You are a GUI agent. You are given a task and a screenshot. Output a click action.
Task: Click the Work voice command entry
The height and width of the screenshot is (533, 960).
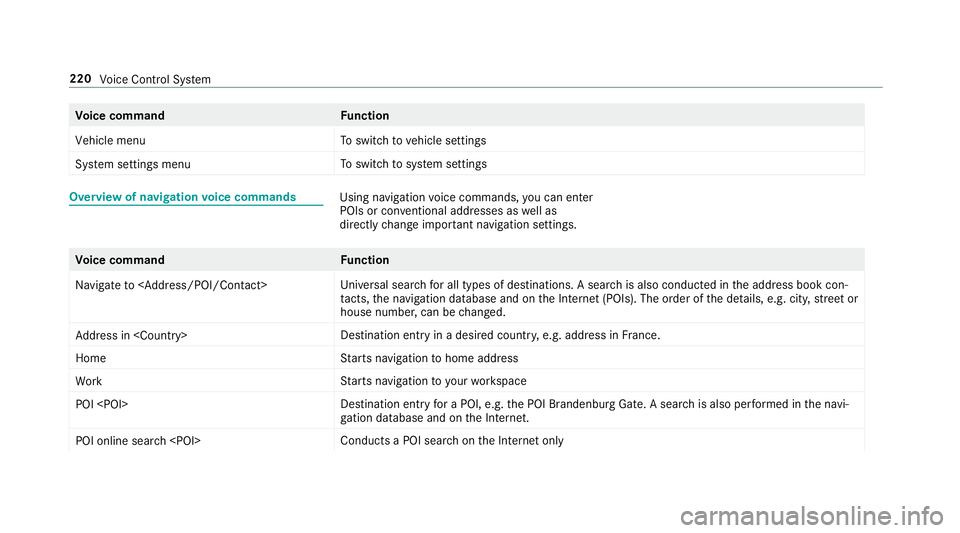click(x=89, y=381)
